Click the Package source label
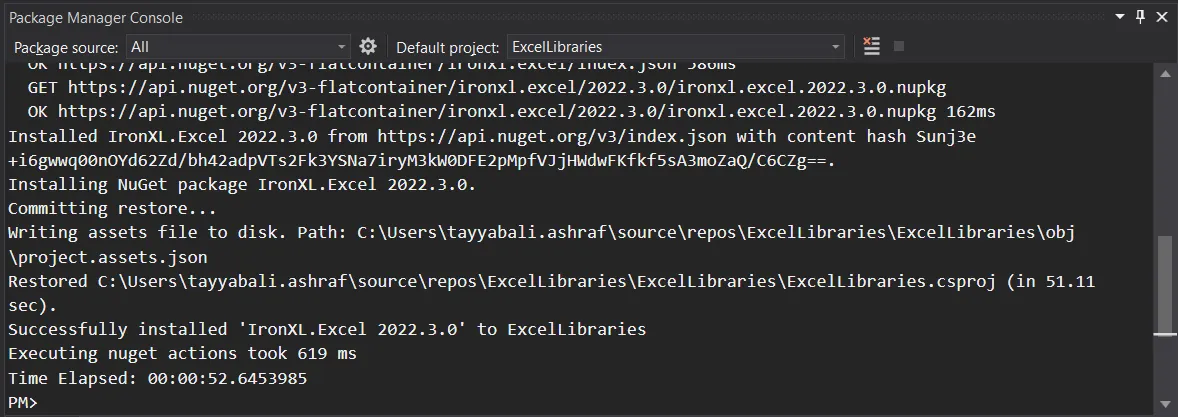 point(66,47)
